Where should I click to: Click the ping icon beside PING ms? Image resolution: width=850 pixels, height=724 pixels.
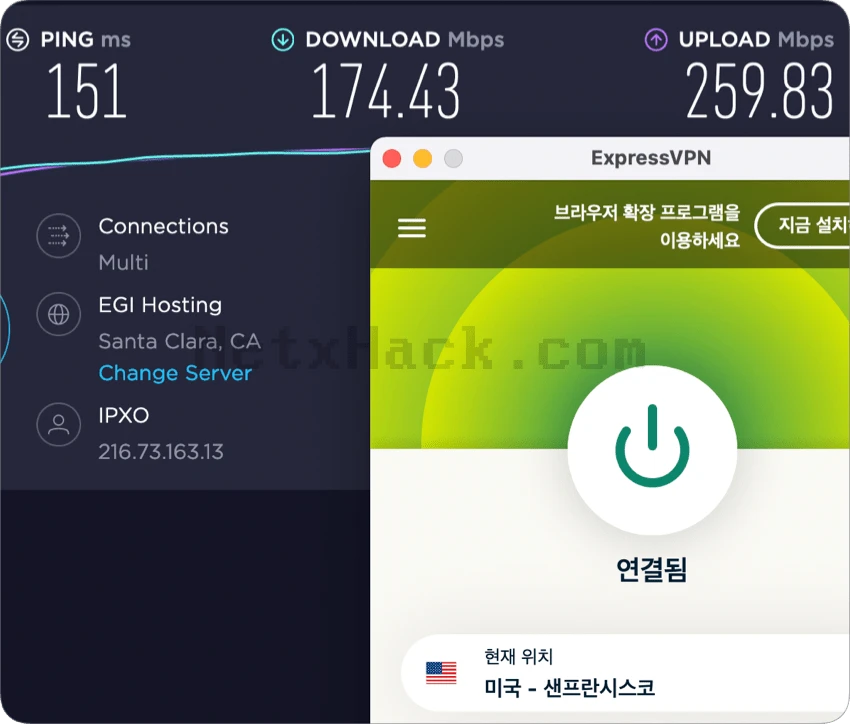(x=17, y=40)
